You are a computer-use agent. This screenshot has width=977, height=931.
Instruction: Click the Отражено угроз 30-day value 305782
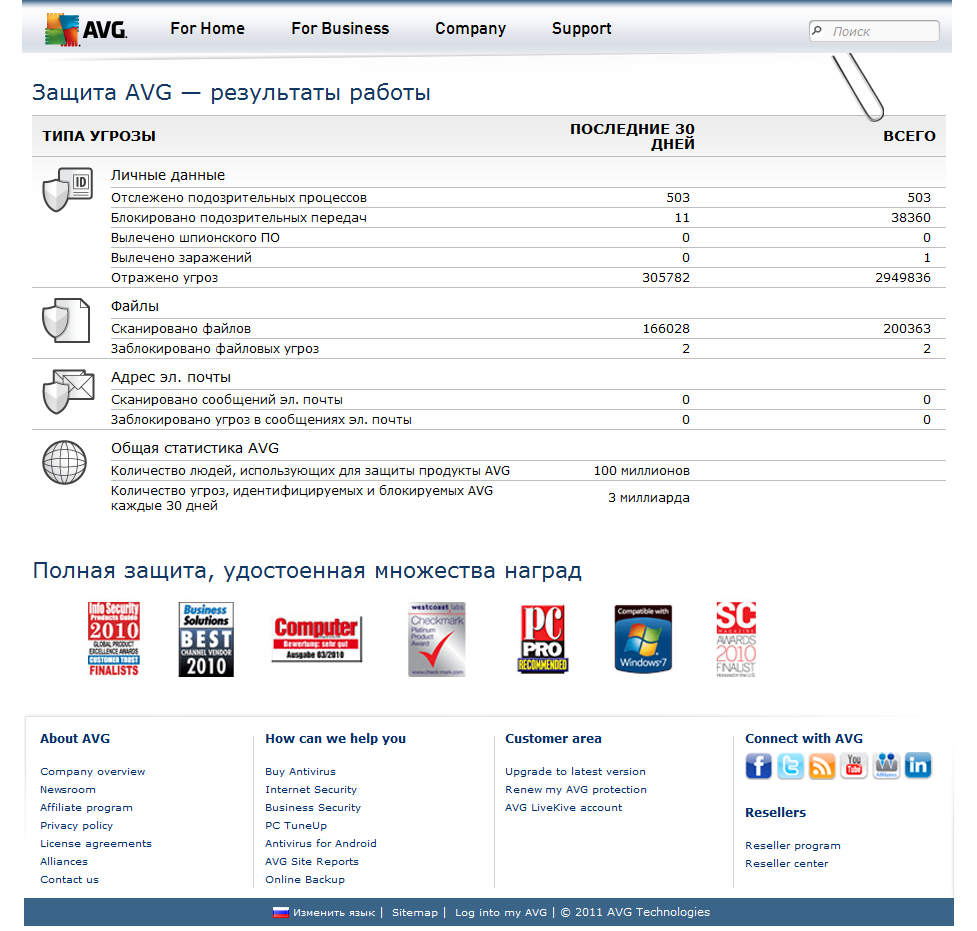tap(666, 277)
